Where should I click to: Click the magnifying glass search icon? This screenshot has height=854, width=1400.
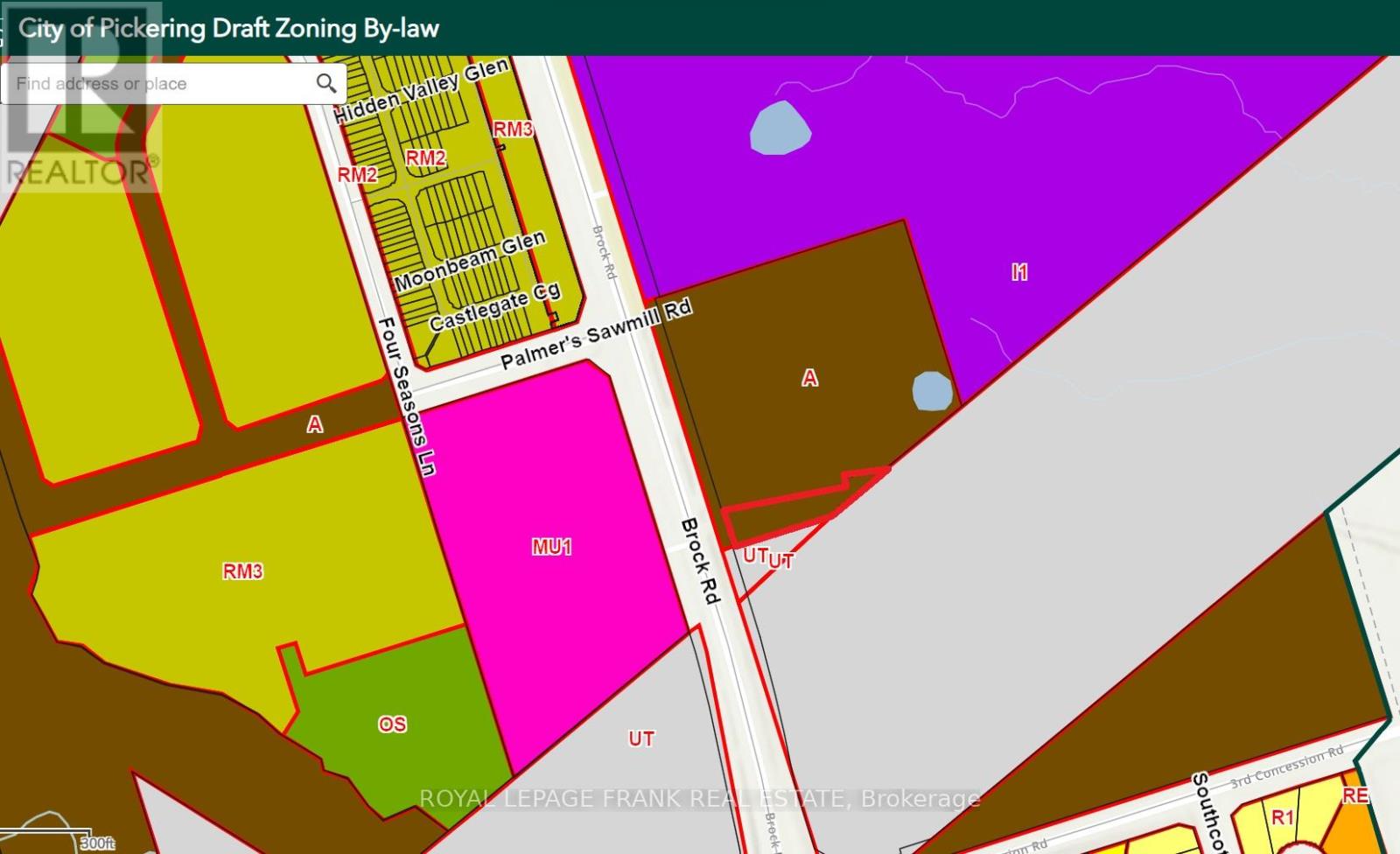(325, 84)
